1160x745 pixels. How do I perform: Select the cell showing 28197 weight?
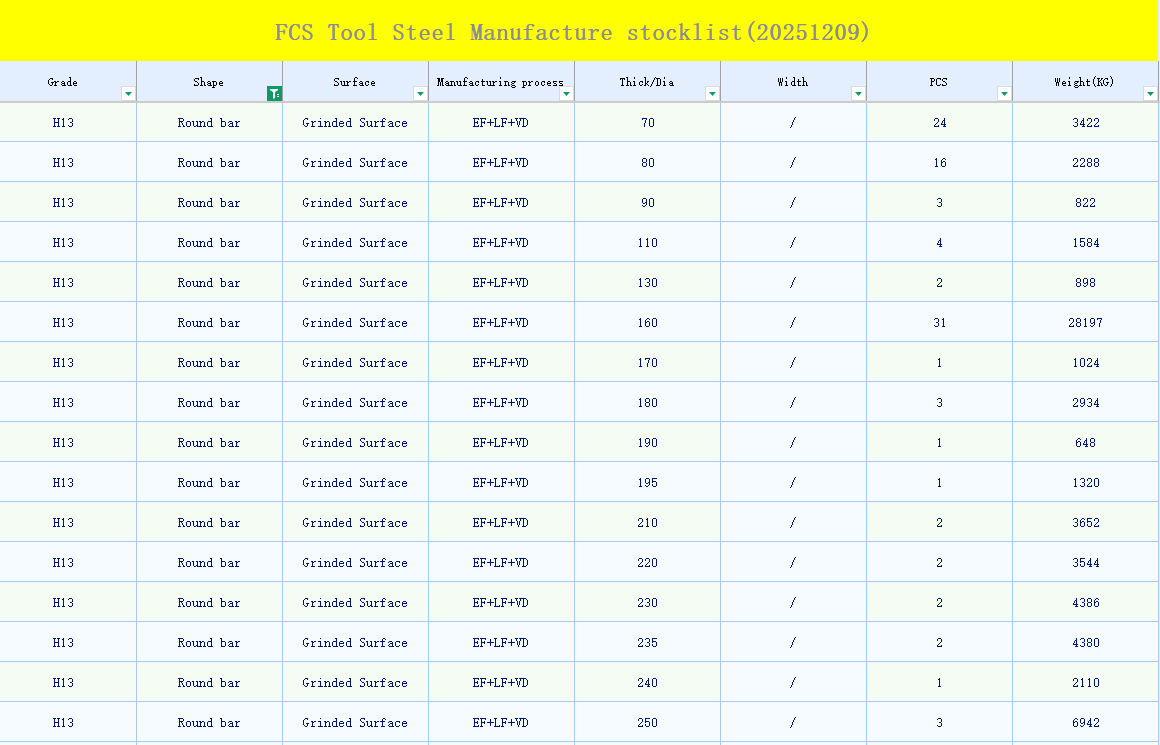pos(1085,322)
